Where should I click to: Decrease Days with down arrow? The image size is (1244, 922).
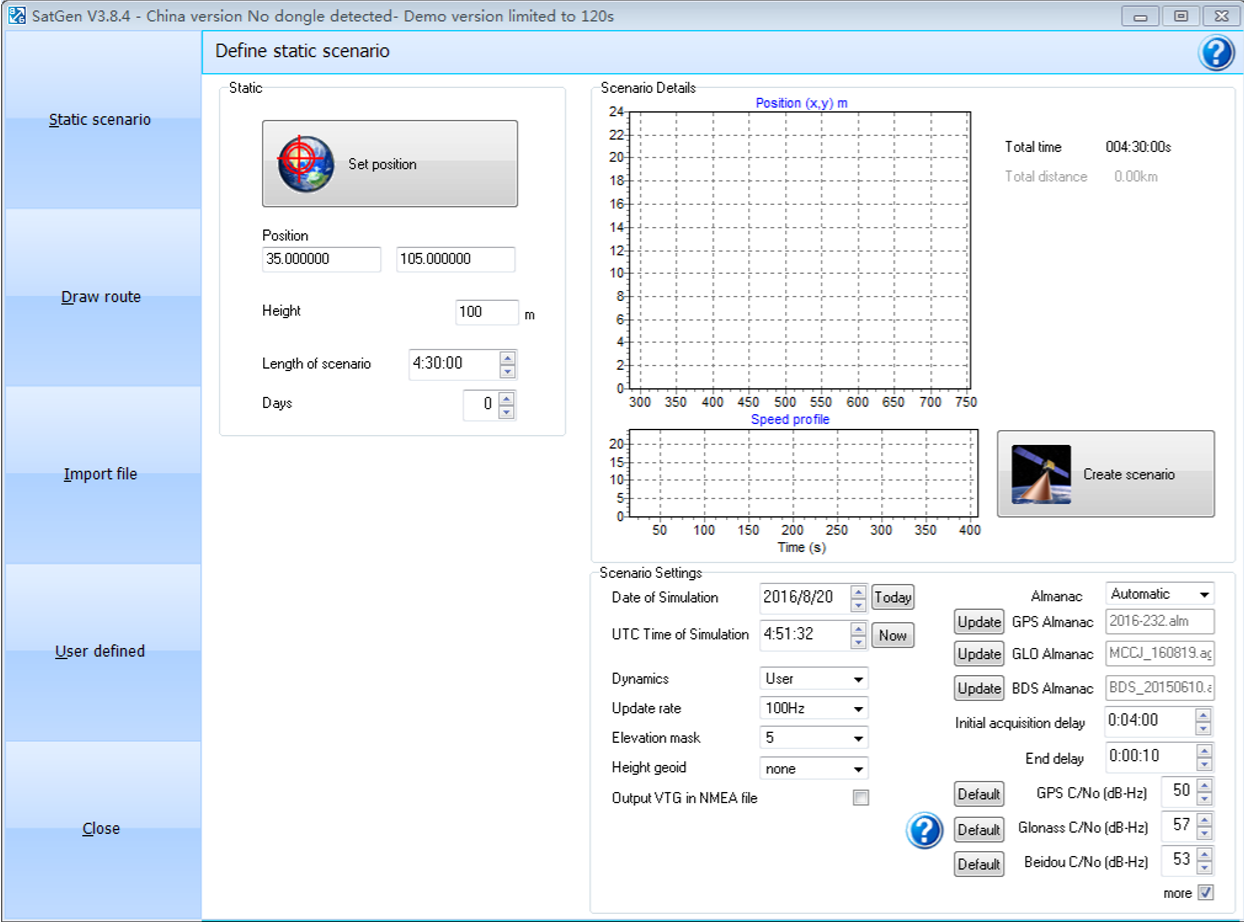click(x=507, y=411)
